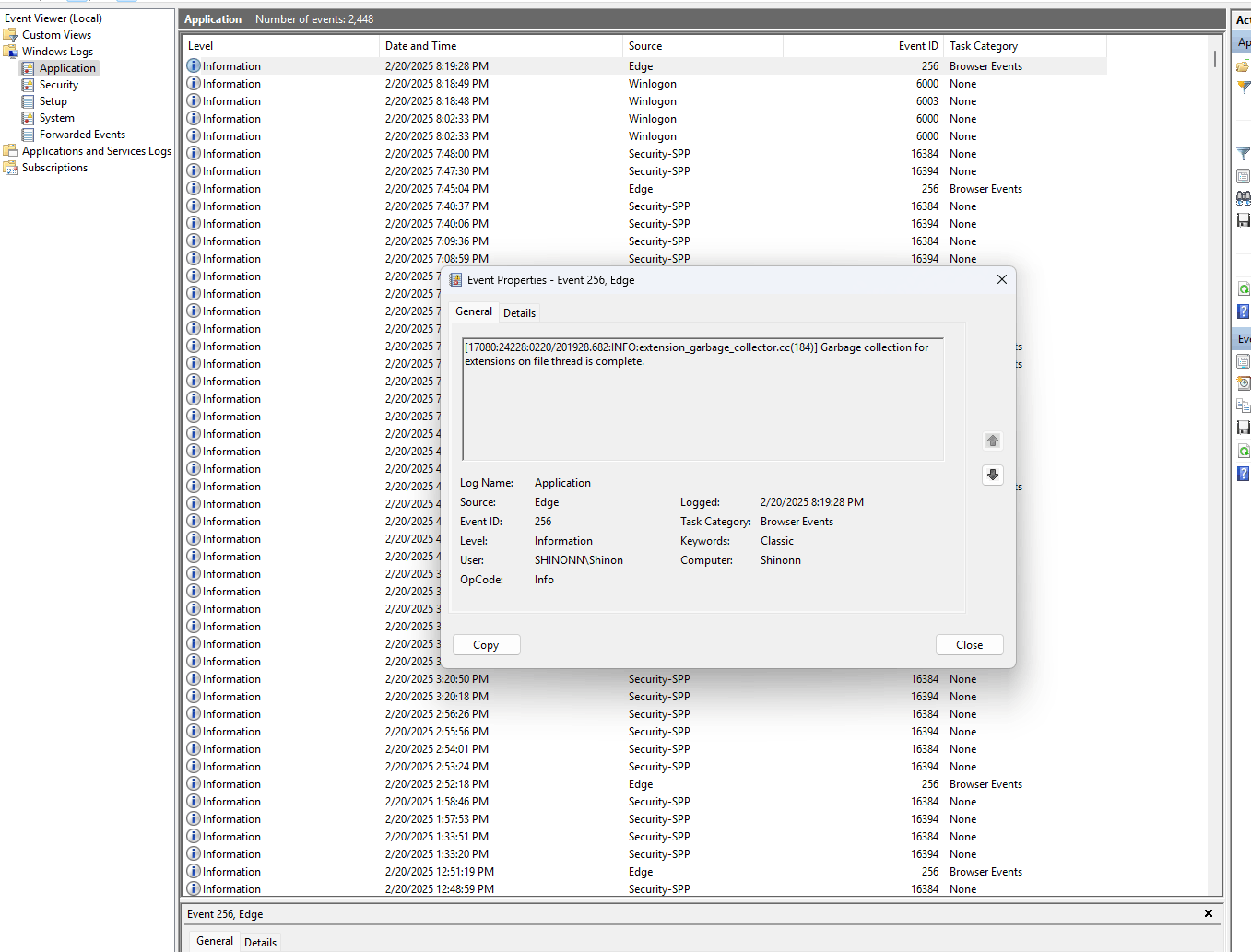Select the event row dated 2/20/2025 7:45:04 PM
The height and width of the screenshot is (952, 1251).
[x=644, y=189]
